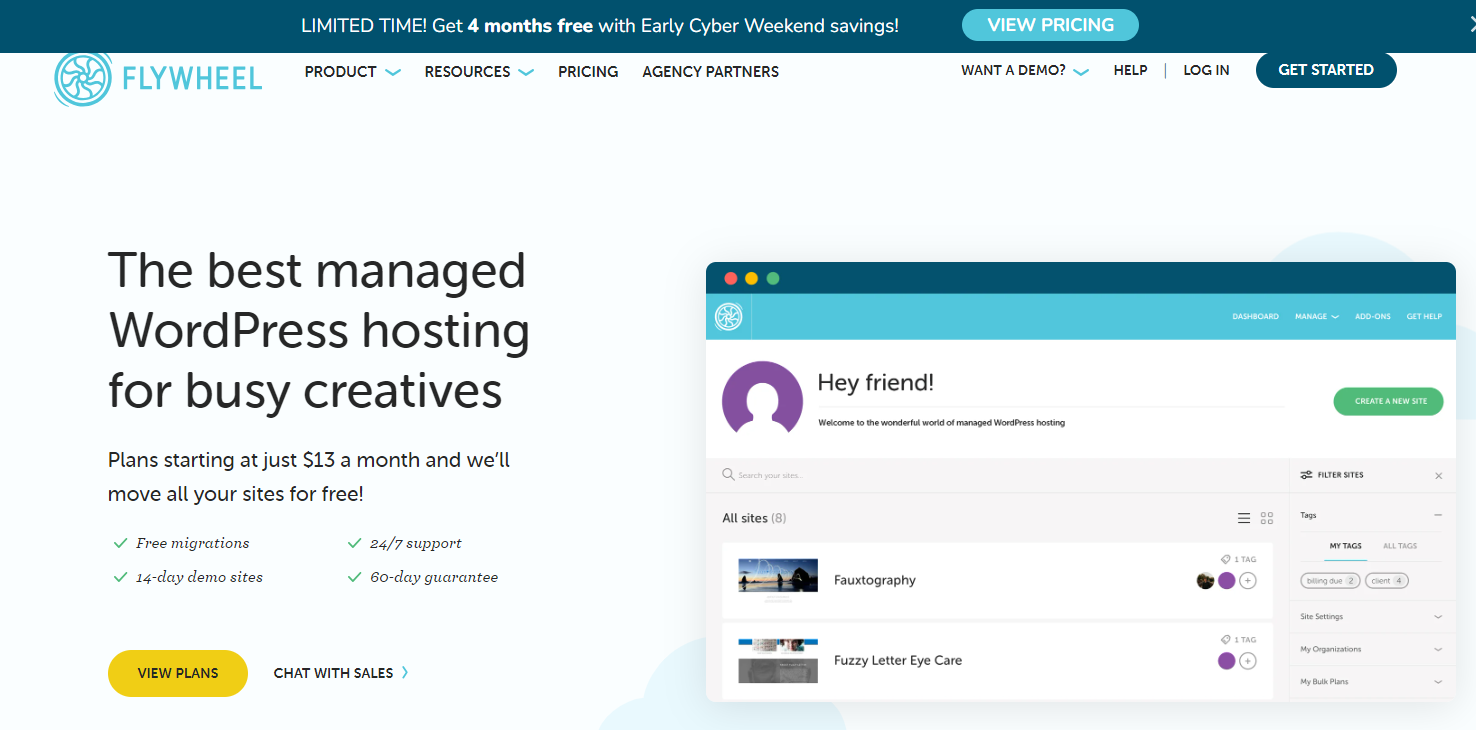
Task: Switch to the ALL TAGS tab
Action: click(1401, 546)
